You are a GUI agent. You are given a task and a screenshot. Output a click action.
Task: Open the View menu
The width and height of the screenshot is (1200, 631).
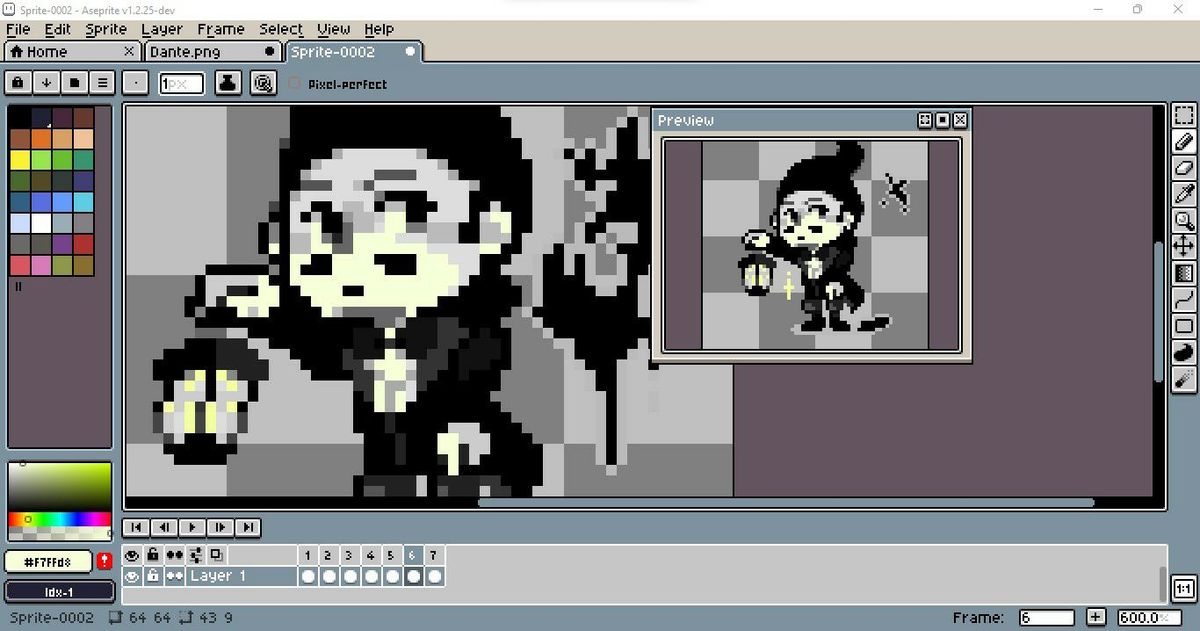334,29
